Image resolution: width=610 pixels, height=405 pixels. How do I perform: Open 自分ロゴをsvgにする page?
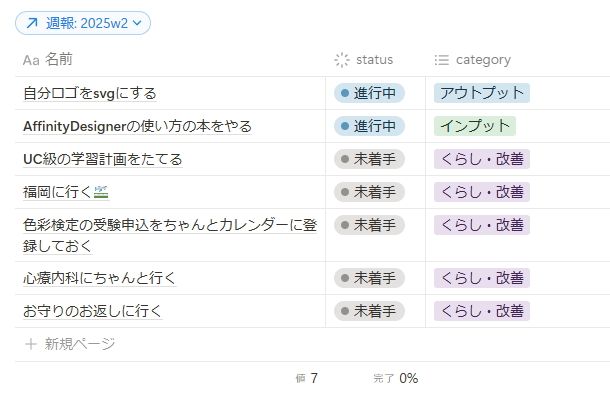point(90,93)
